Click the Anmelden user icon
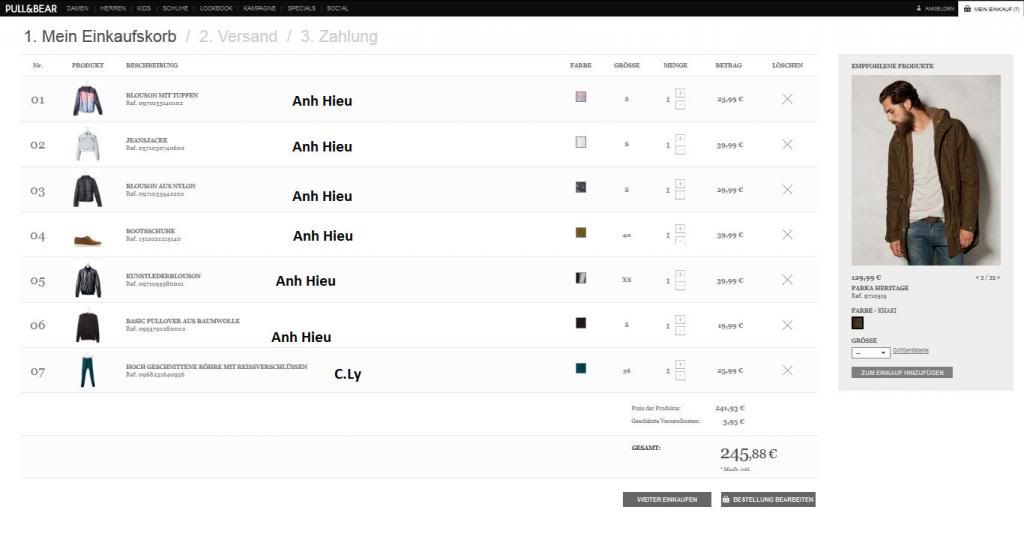This screenshot has height=545, width=1024. 920,8
